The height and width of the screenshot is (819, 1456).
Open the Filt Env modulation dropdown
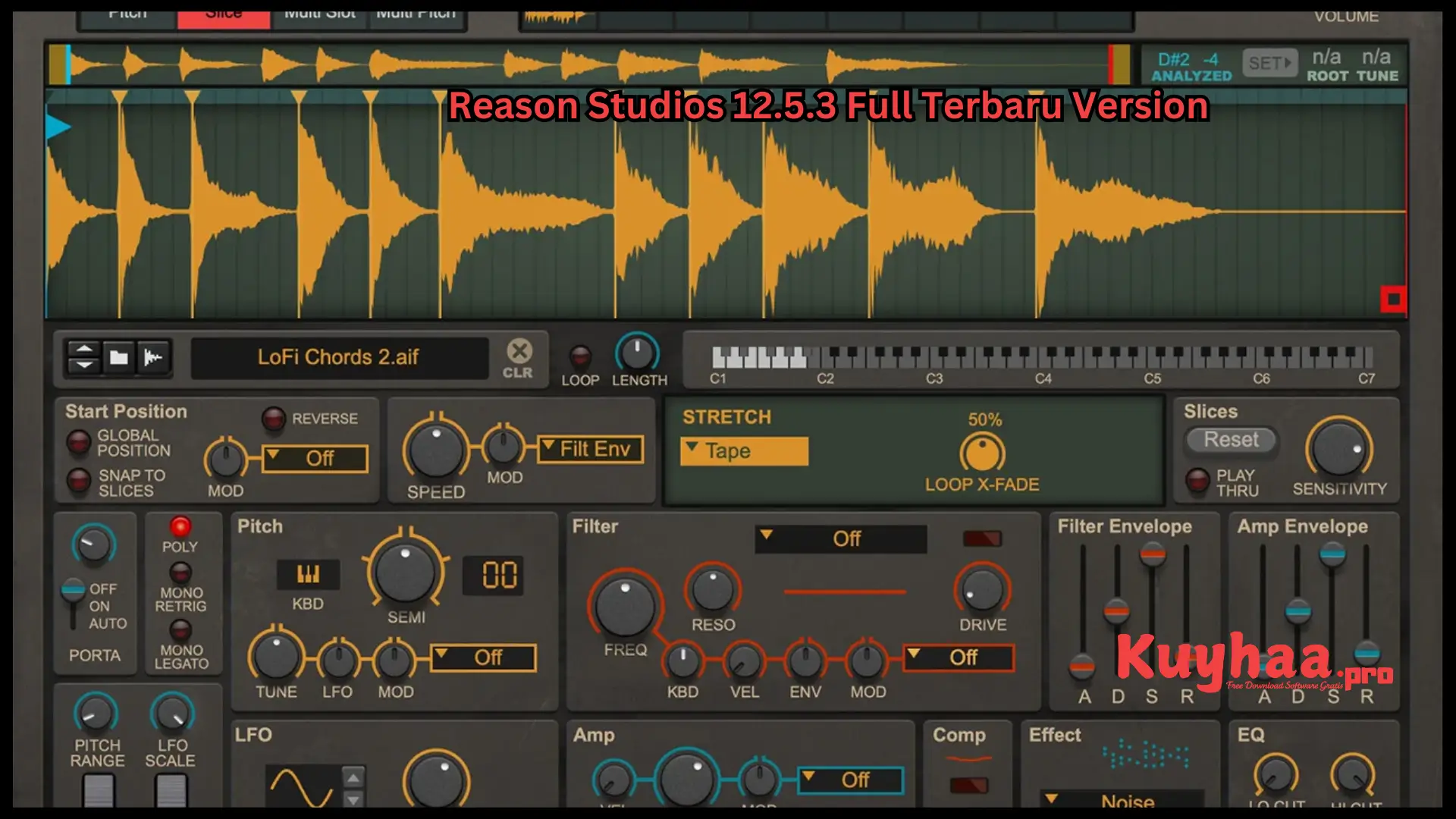[x=591, y=449]
